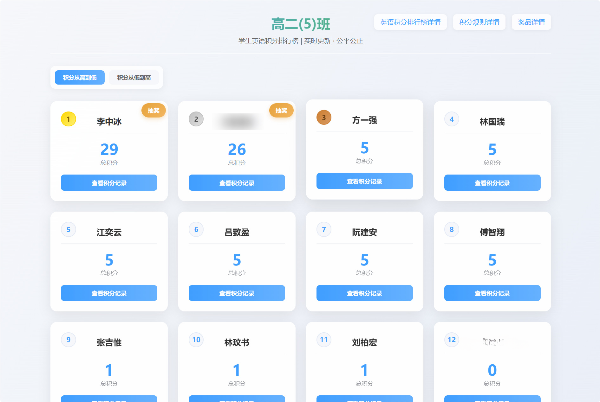Select the 积分从高到低 sort tab
Image resolution: width=600 pixels, height=402 pixels.
pos(80,77)
